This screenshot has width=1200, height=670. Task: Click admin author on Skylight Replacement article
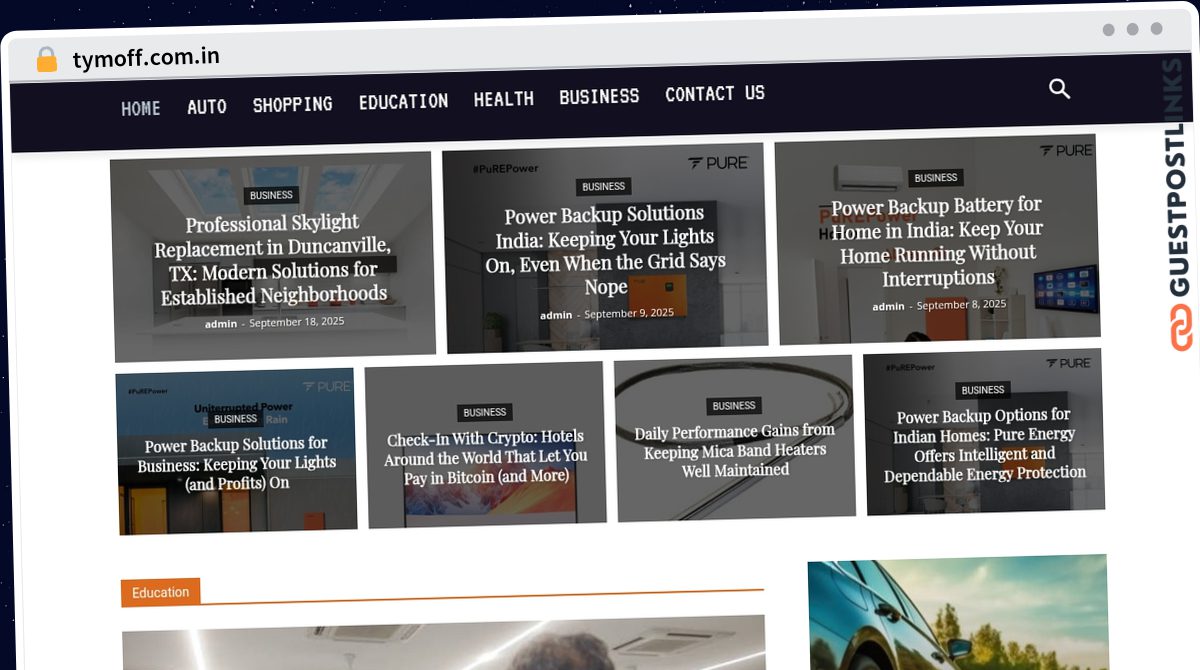pyautogui.click(x=221, y=324)
